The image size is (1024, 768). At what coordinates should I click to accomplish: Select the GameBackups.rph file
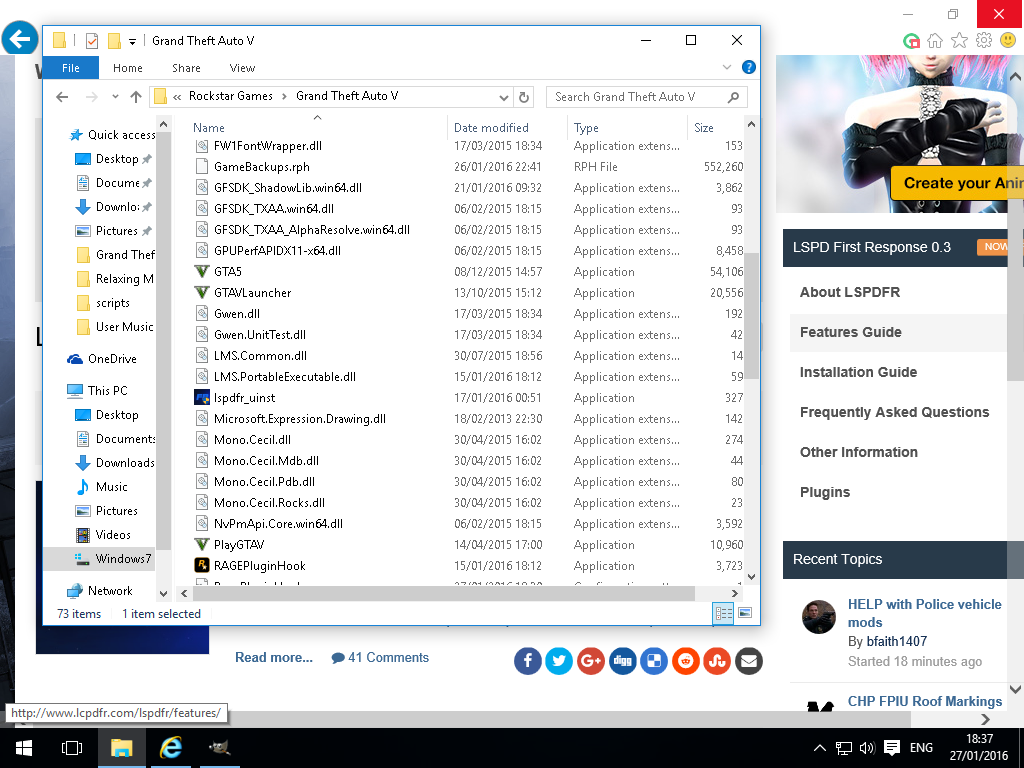(262, 167)
